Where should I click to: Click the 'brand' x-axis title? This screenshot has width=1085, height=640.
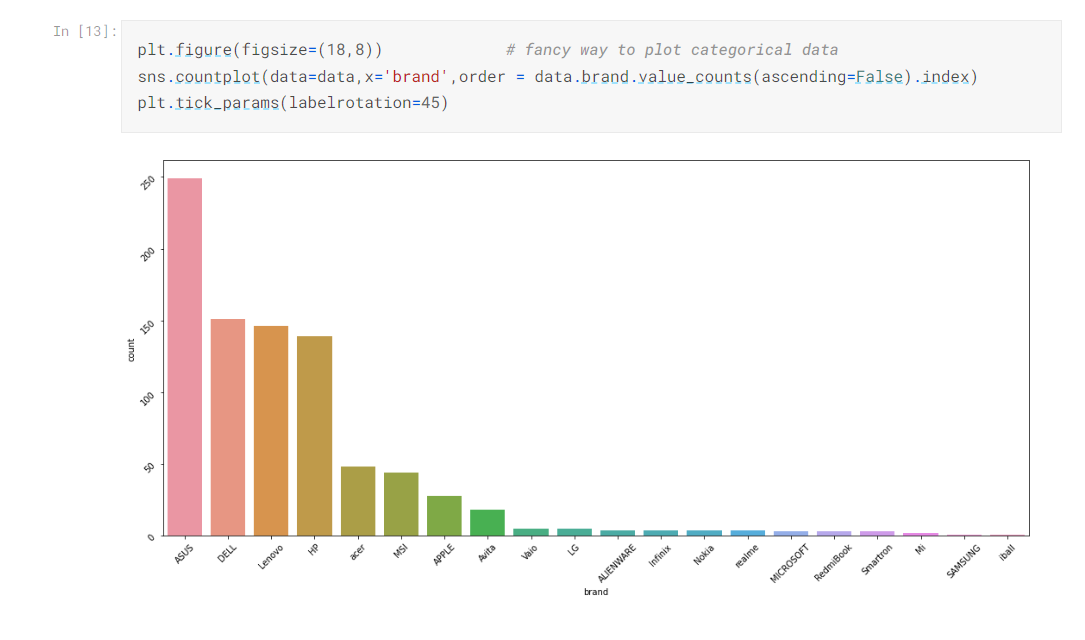pos(596,592)
